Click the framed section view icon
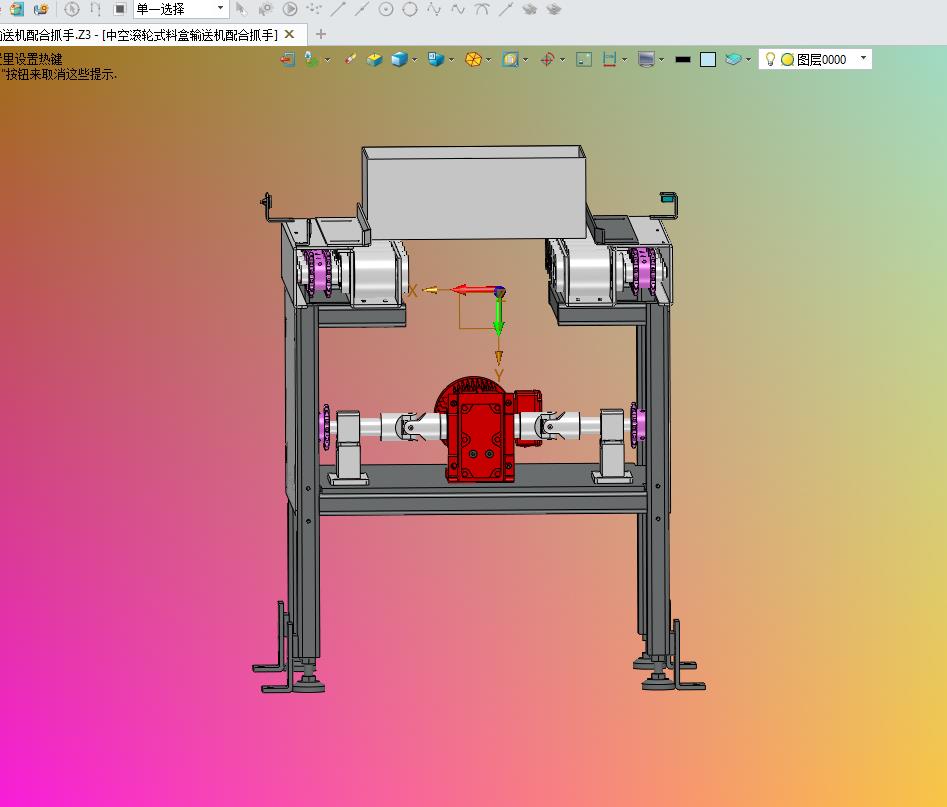The width and height of the screenshot is (947, 807). click(x=510, y=59)
